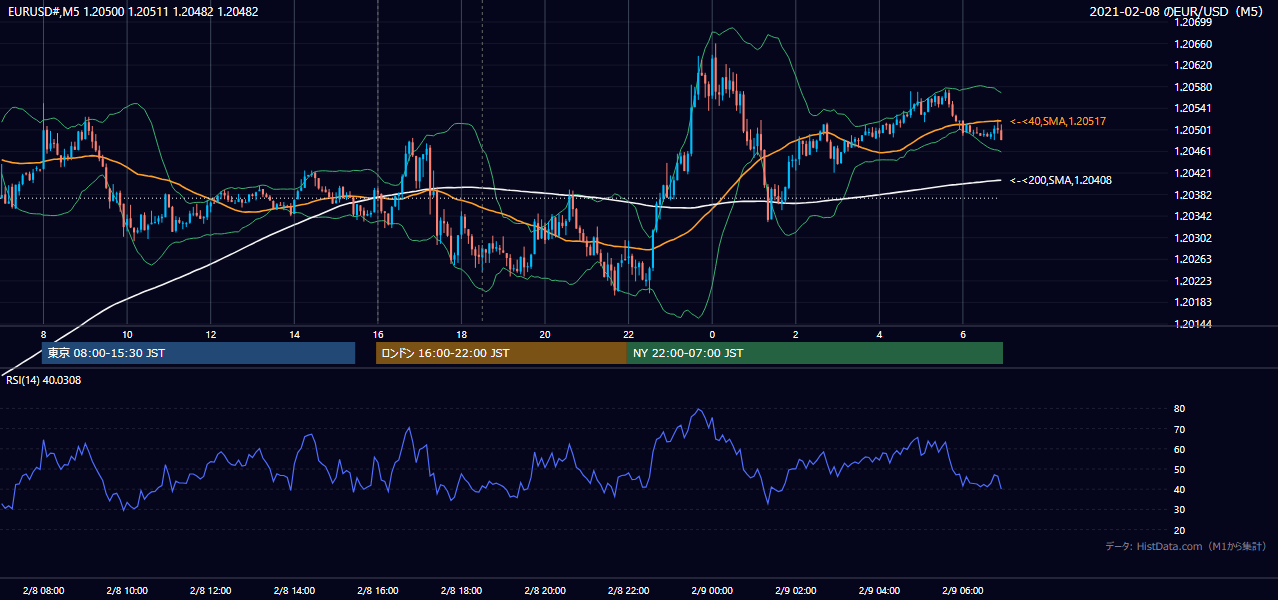Click bottom time label 2/8 18:00

click(x=461, y=591)
